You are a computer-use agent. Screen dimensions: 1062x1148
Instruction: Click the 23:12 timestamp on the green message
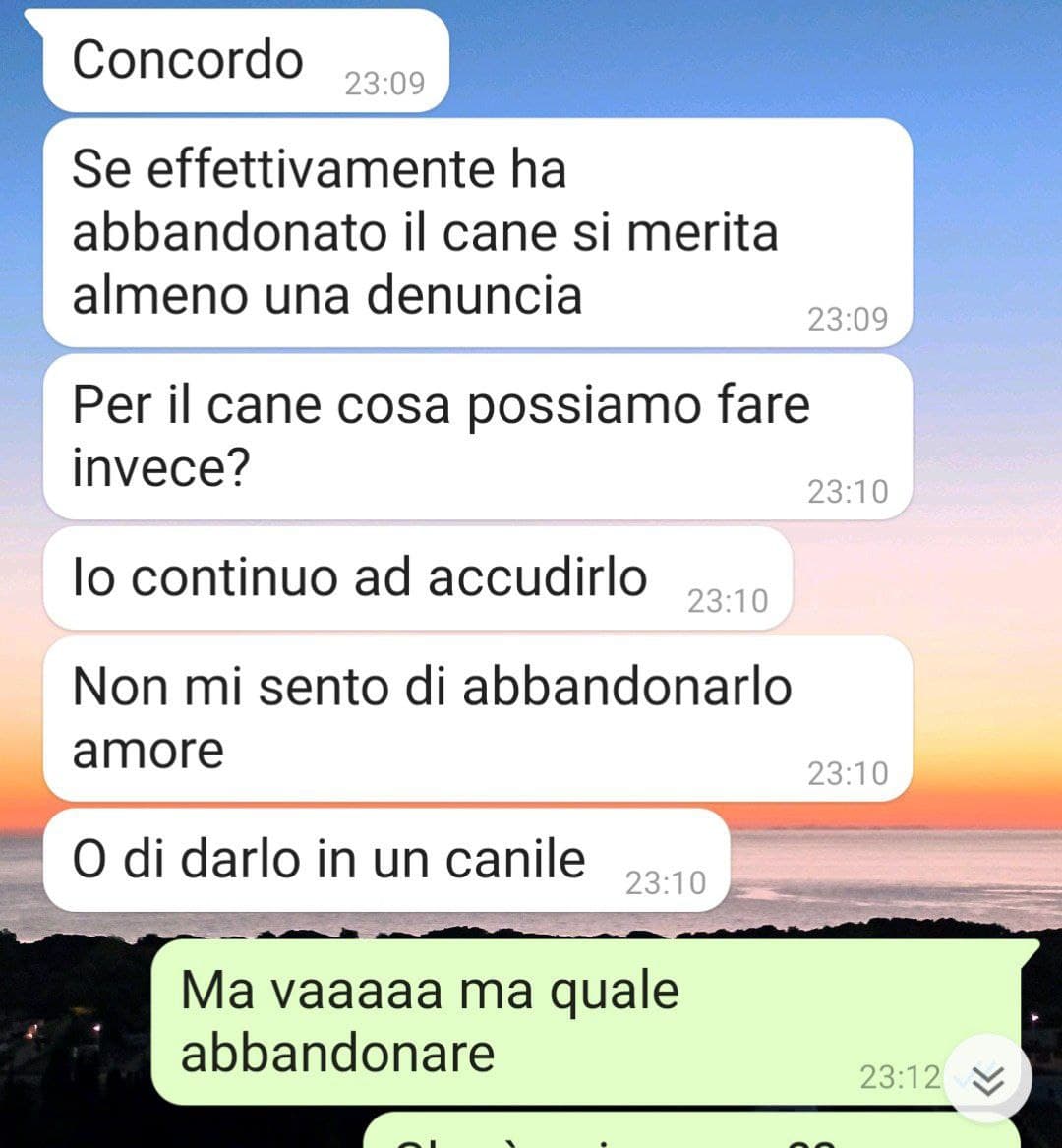900,1078
